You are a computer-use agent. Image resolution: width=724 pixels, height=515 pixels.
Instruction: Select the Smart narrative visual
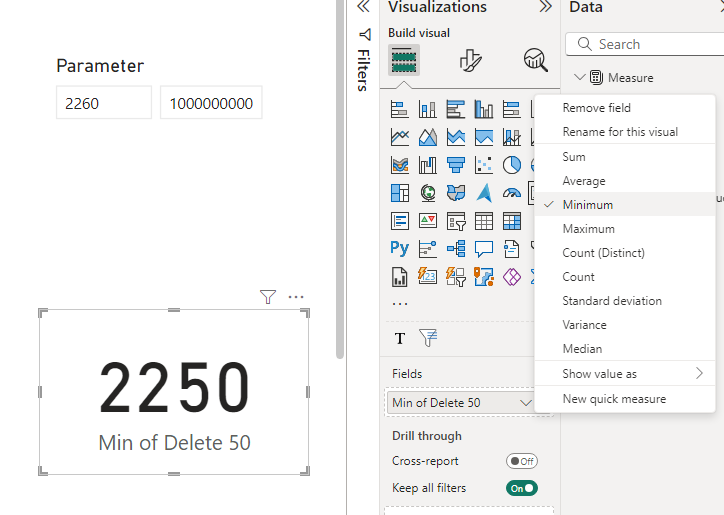[512, 249]
